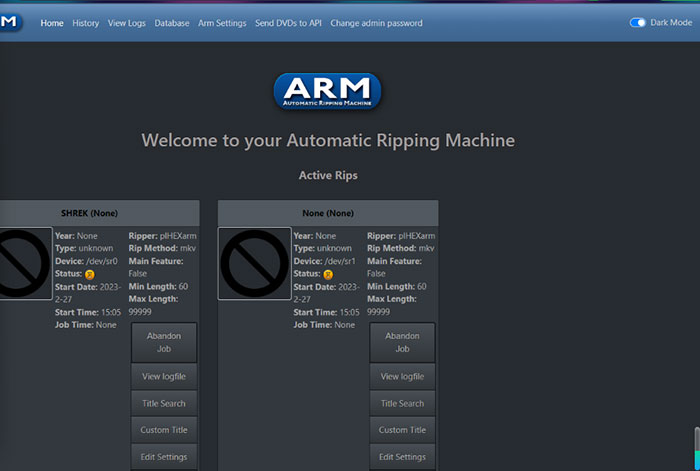
Task: Click the Active Rips heading
Action: pos(328,175)
